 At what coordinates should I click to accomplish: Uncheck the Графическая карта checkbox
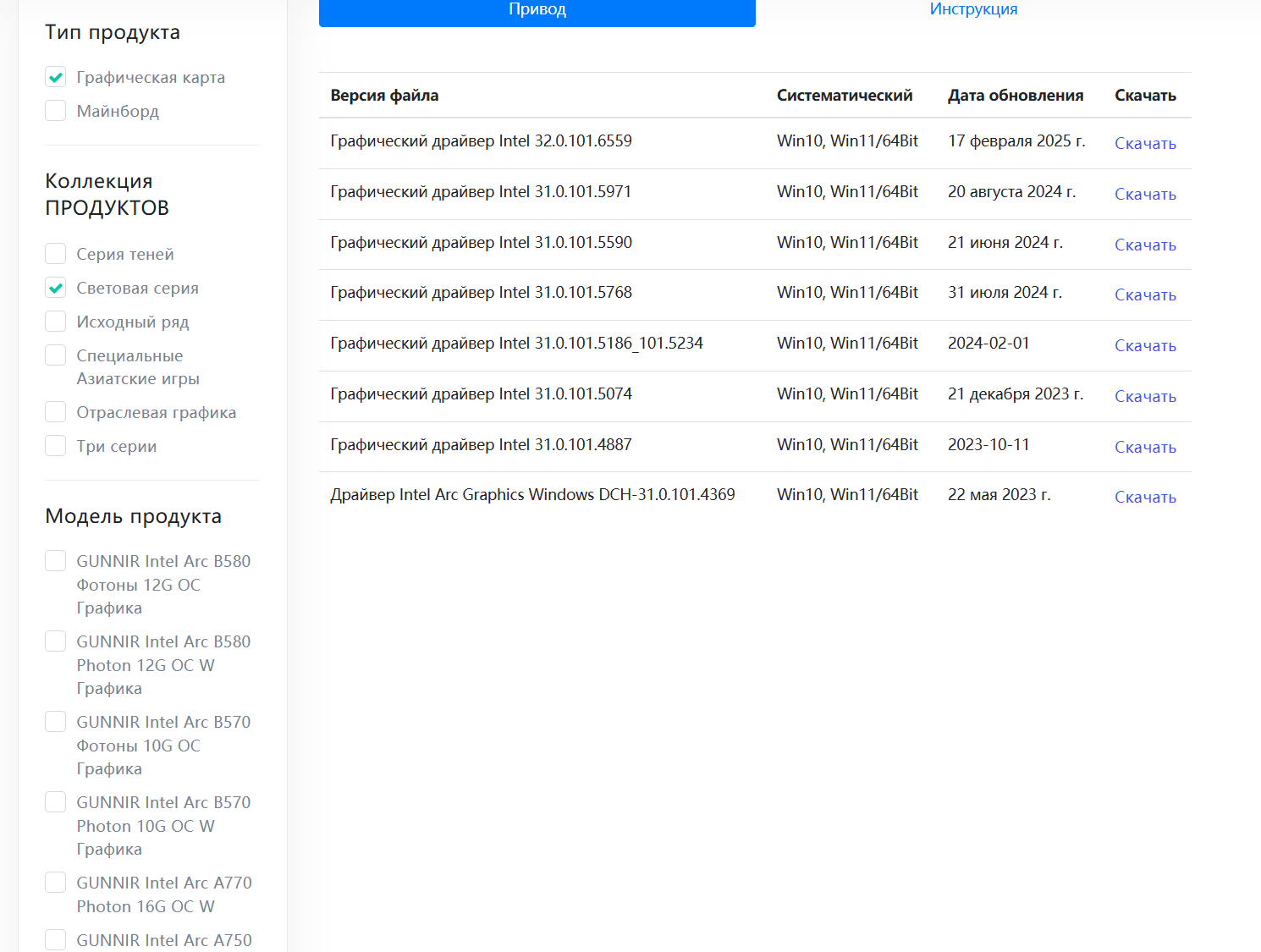coord(56,77)
